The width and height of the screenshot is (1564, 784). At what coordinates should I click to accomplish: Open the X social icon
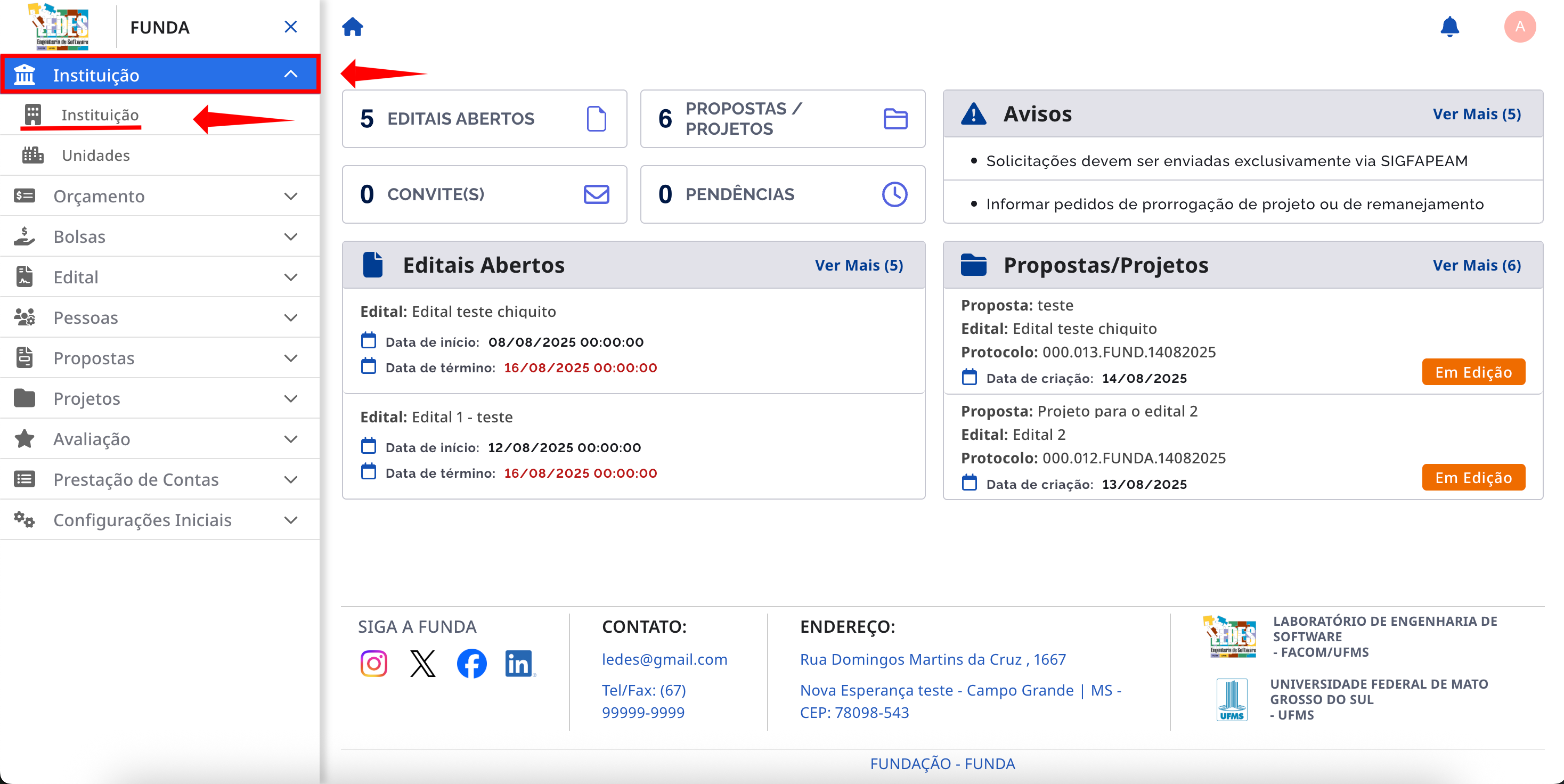pos(422,663)
